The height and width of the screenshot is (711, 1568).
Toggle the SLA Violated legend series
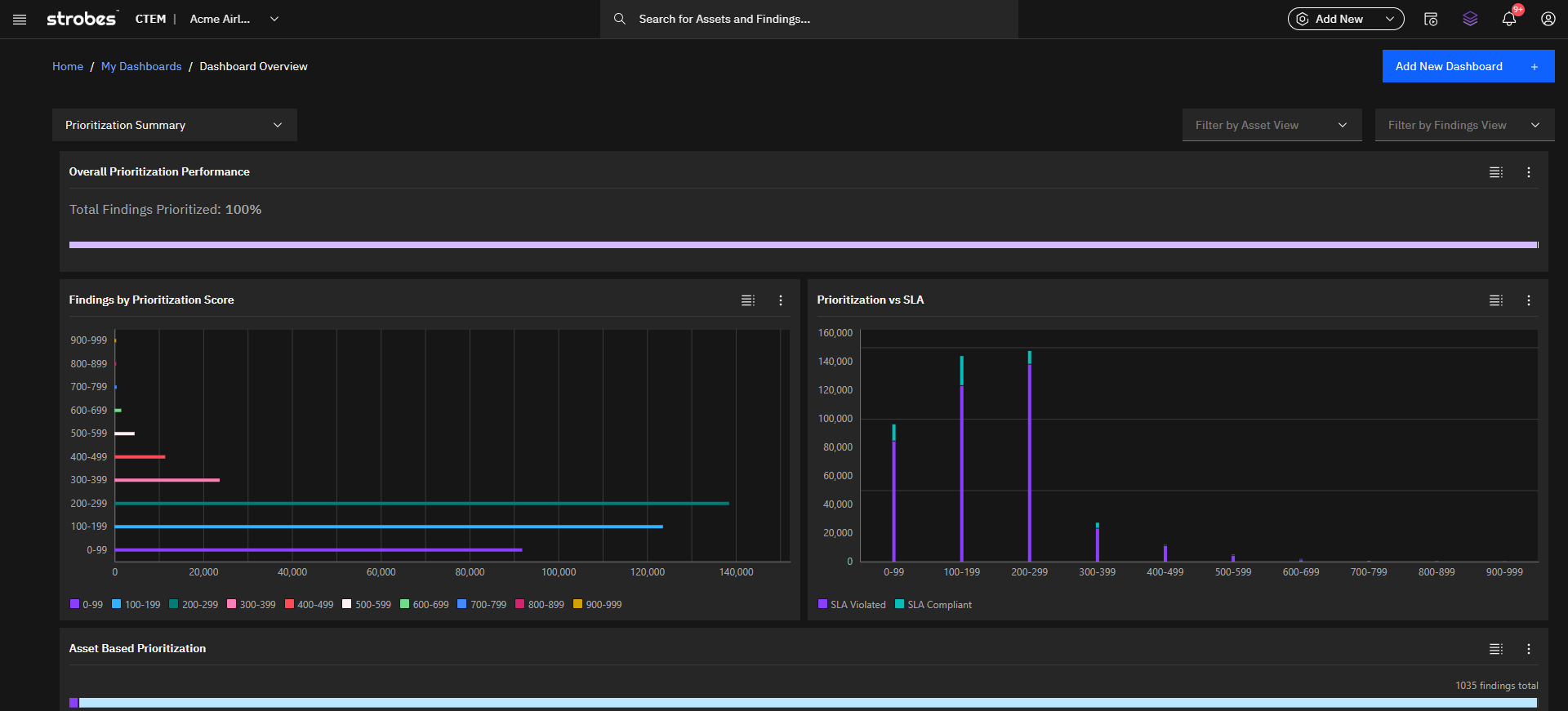852,605
